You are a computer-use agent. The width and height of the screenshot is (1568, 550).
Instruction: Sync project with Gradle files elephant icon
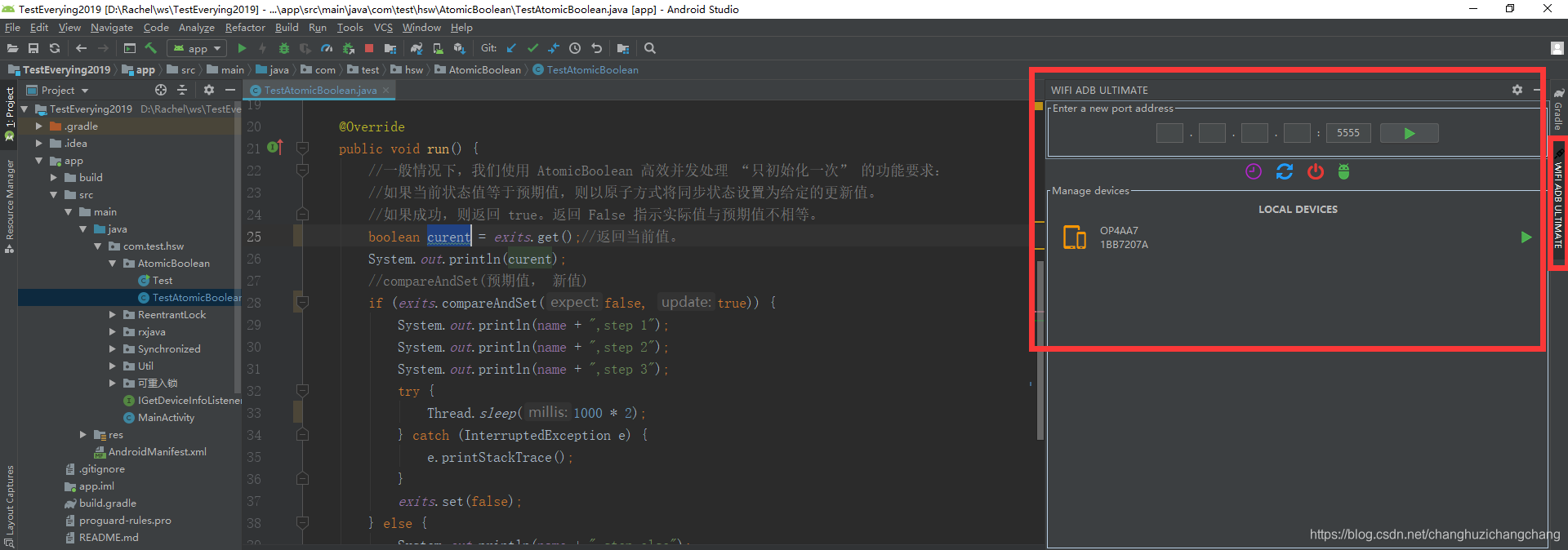pos(416,48)
